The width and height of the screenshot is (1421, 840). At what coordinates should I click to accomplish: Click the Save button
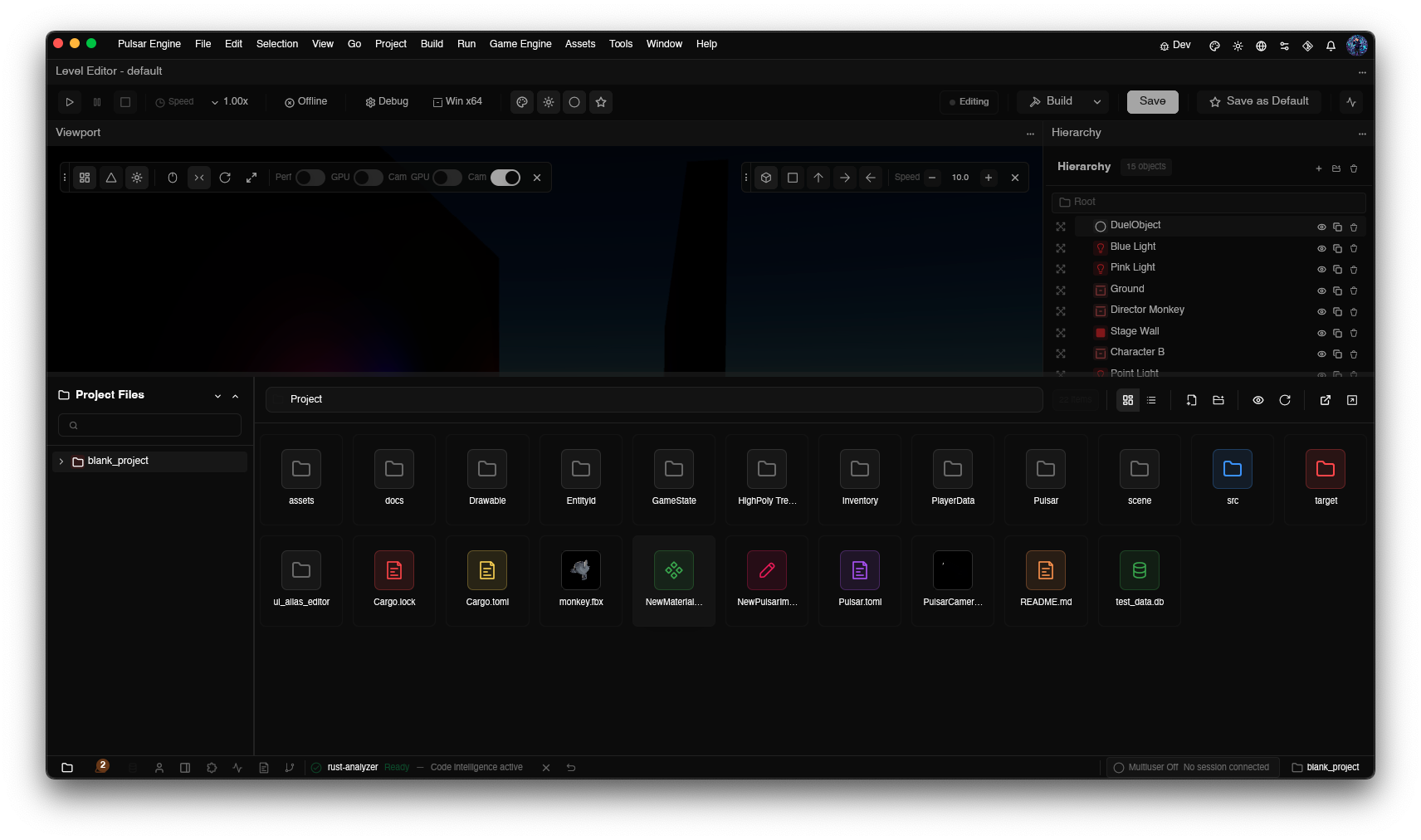coord(1153,101)
